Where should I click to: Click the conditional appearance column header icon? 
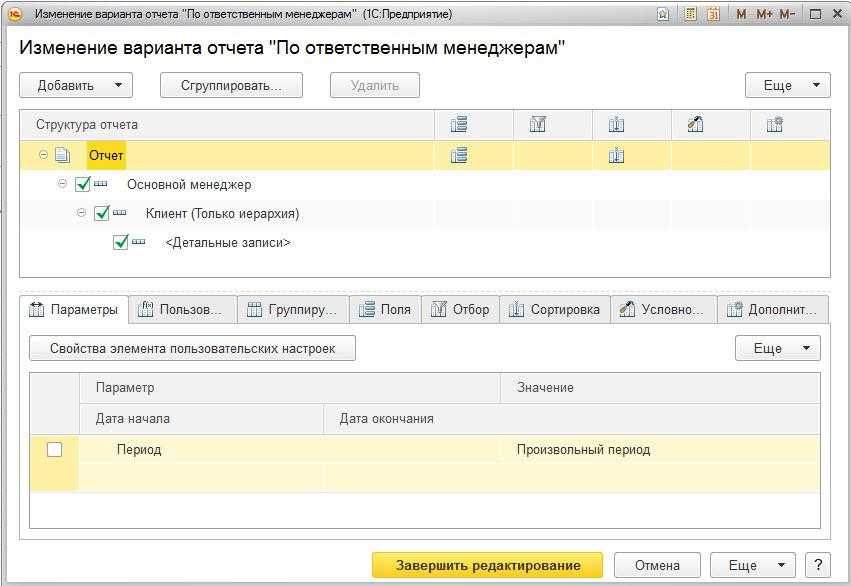pos(696,125)
